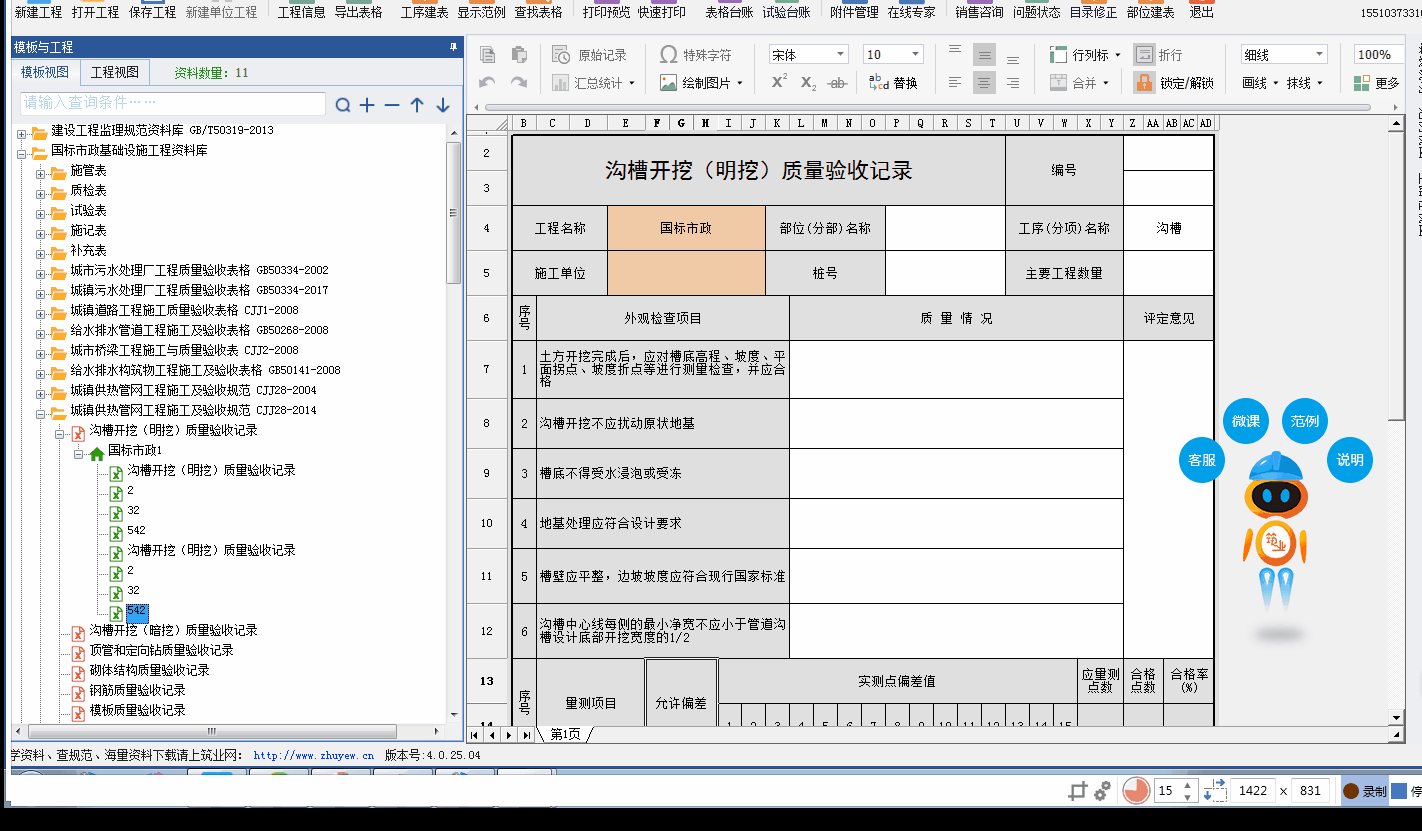Apply subscript formatting (X₂)
The image size is (1422, 831).
[808, 83]
